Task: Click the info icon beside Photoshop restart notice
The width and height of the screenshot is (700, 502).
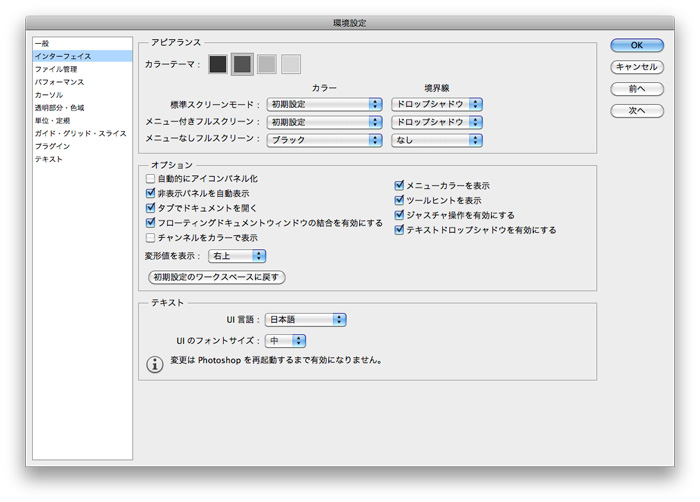Action: (x=154, y=364)
